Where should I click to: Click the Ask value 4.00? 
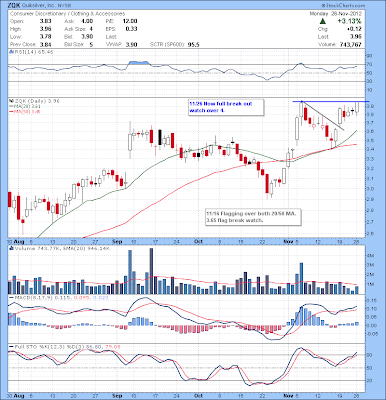coord(87,21)
